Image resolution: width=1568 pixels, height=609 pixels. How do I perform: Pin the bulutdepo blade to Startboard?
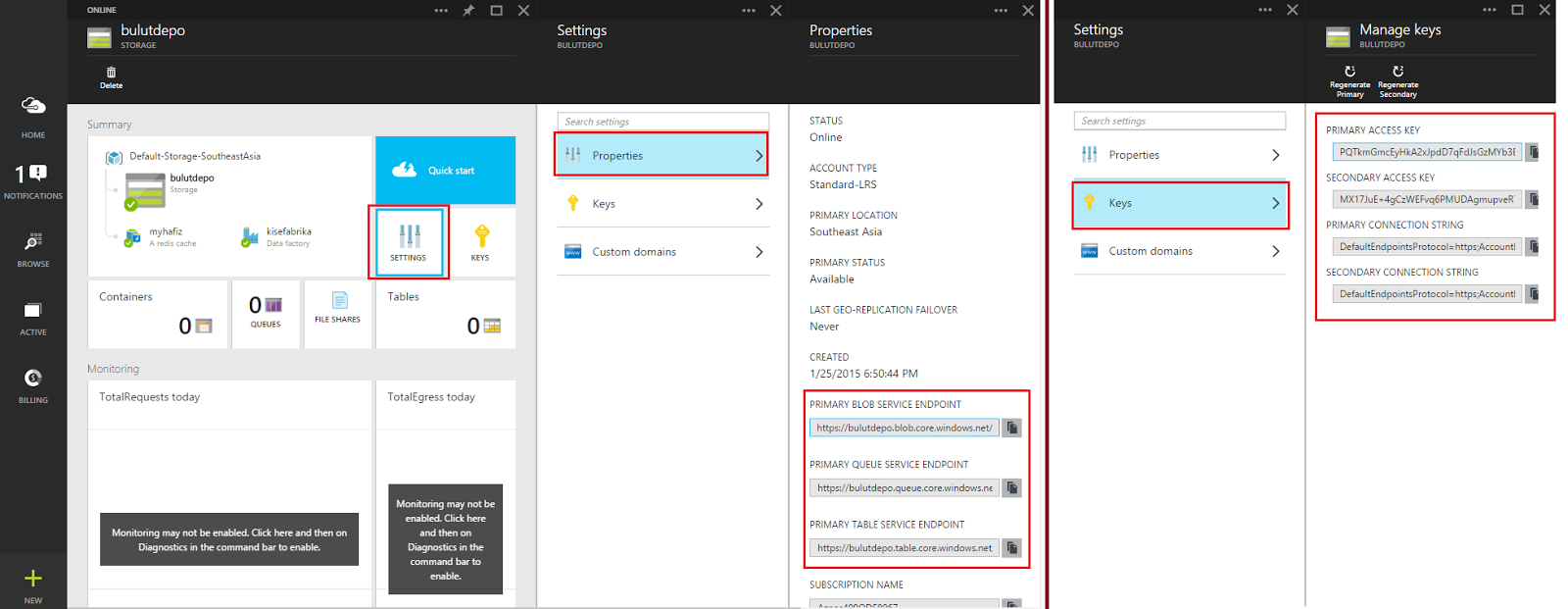[x=468, y=10]
